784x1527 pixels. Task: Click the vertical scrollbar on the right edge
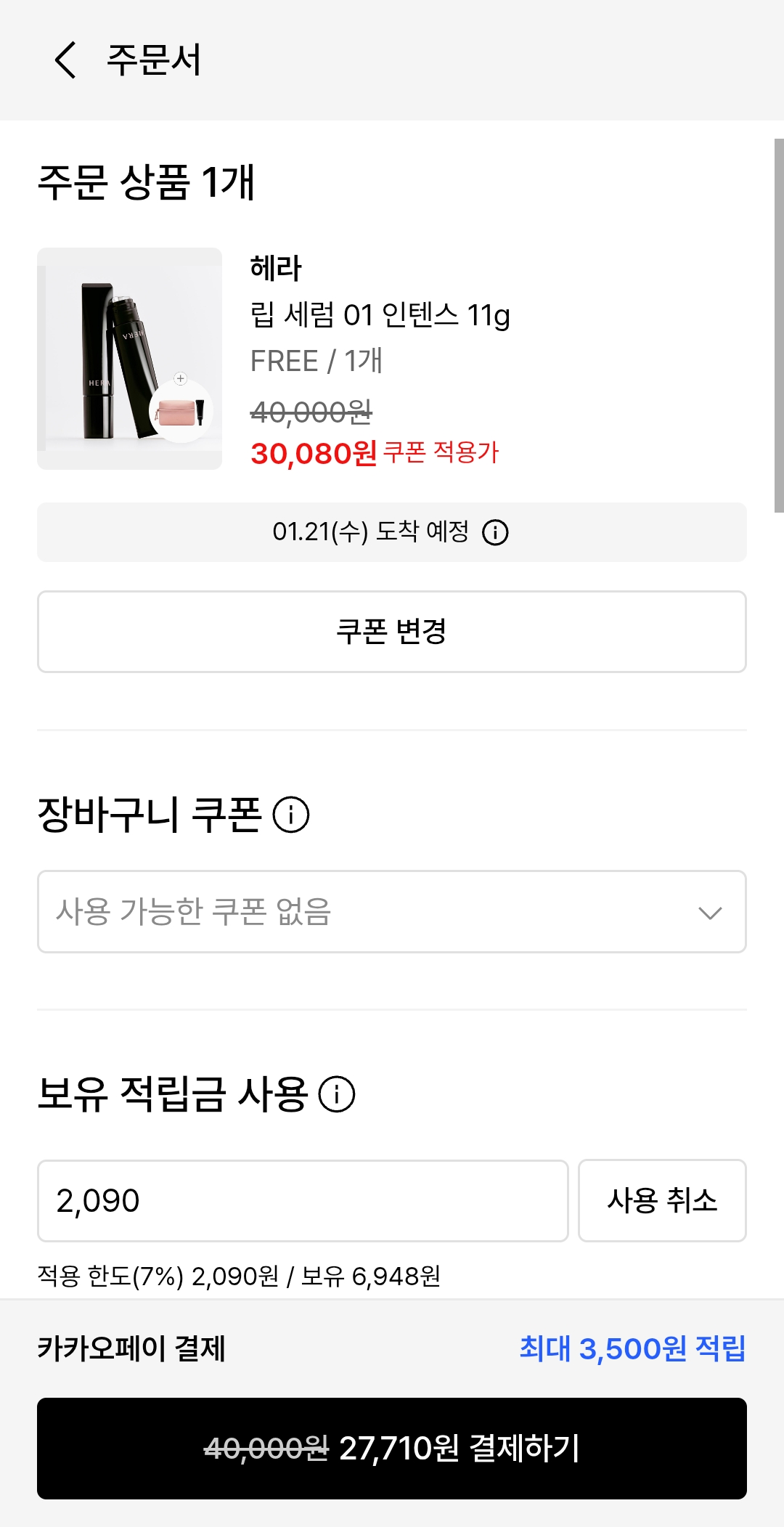pyautogui.click(x=778, y=325)
